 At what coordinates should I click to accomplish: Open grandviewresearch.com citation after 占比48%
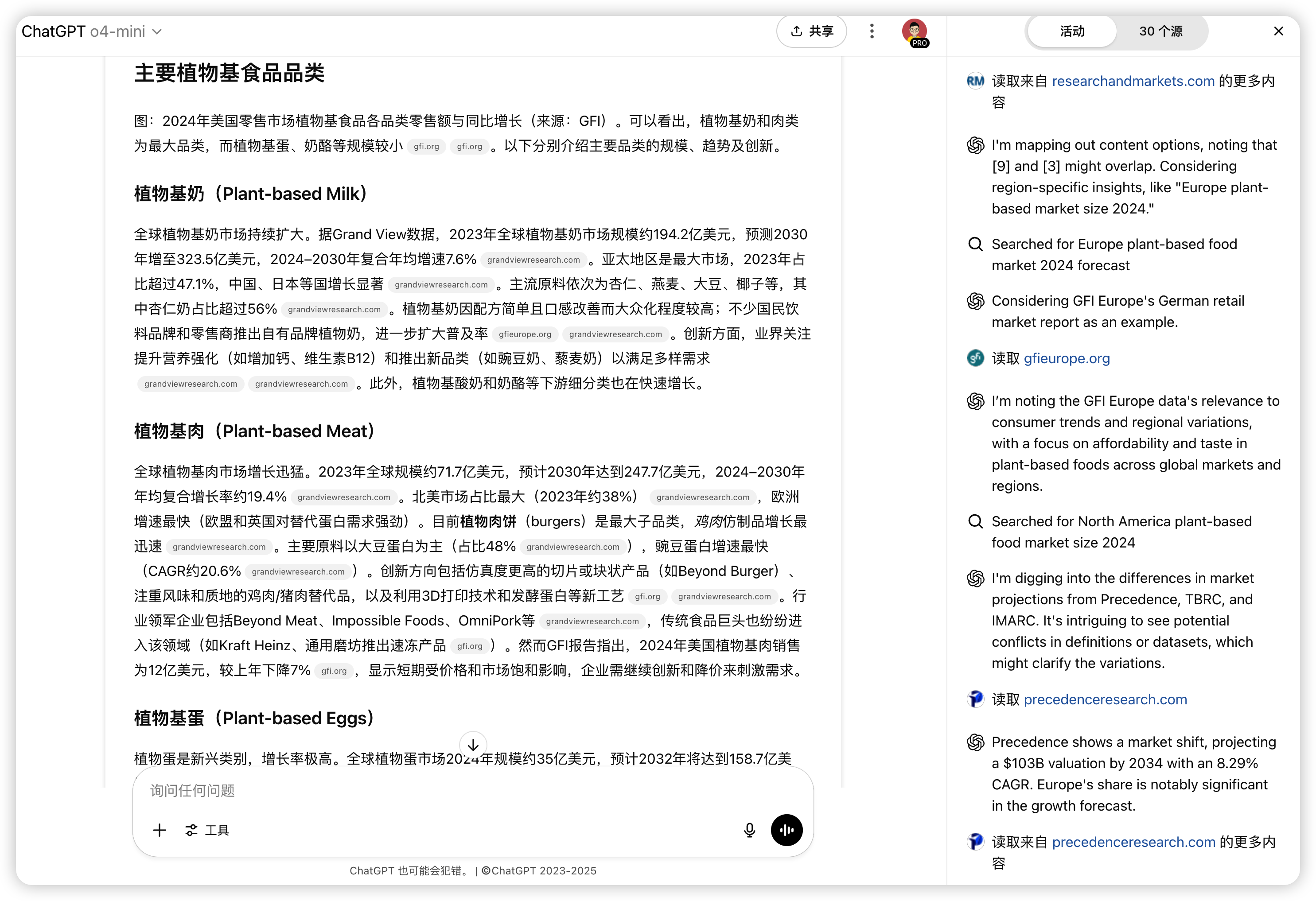coord(573,547)
